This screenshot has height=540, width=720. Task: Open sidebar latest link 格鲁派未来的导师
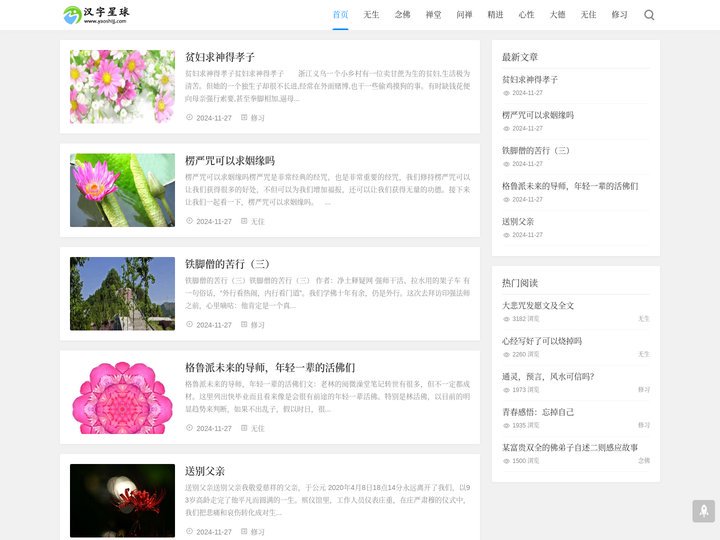pos(570,186)
